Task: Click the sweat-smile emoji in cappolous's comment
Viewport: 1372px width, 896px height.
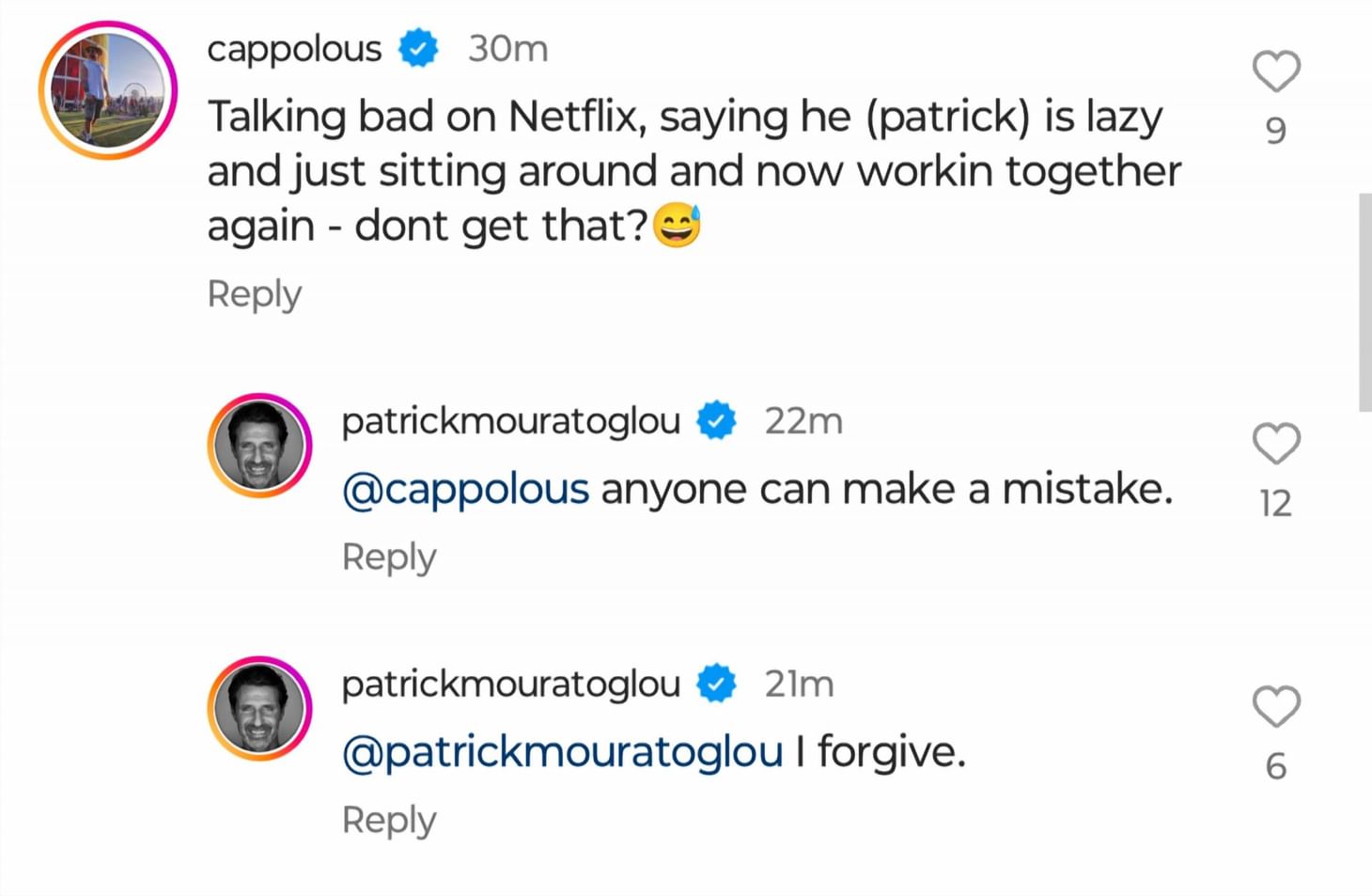Action: pyautogui.click(x=677, y=225)
